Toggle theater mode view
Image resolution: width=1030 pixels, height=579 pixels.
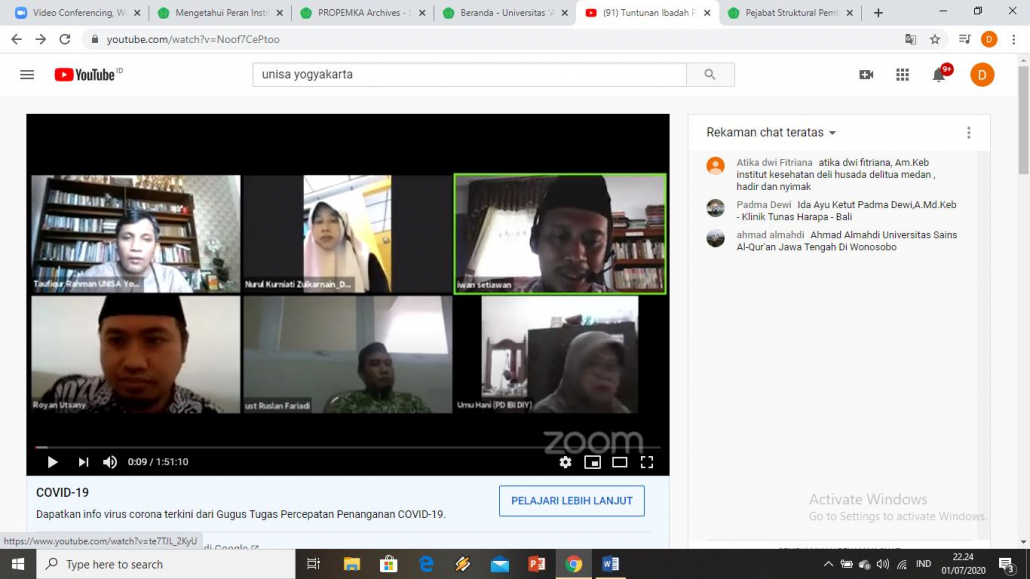619,462
